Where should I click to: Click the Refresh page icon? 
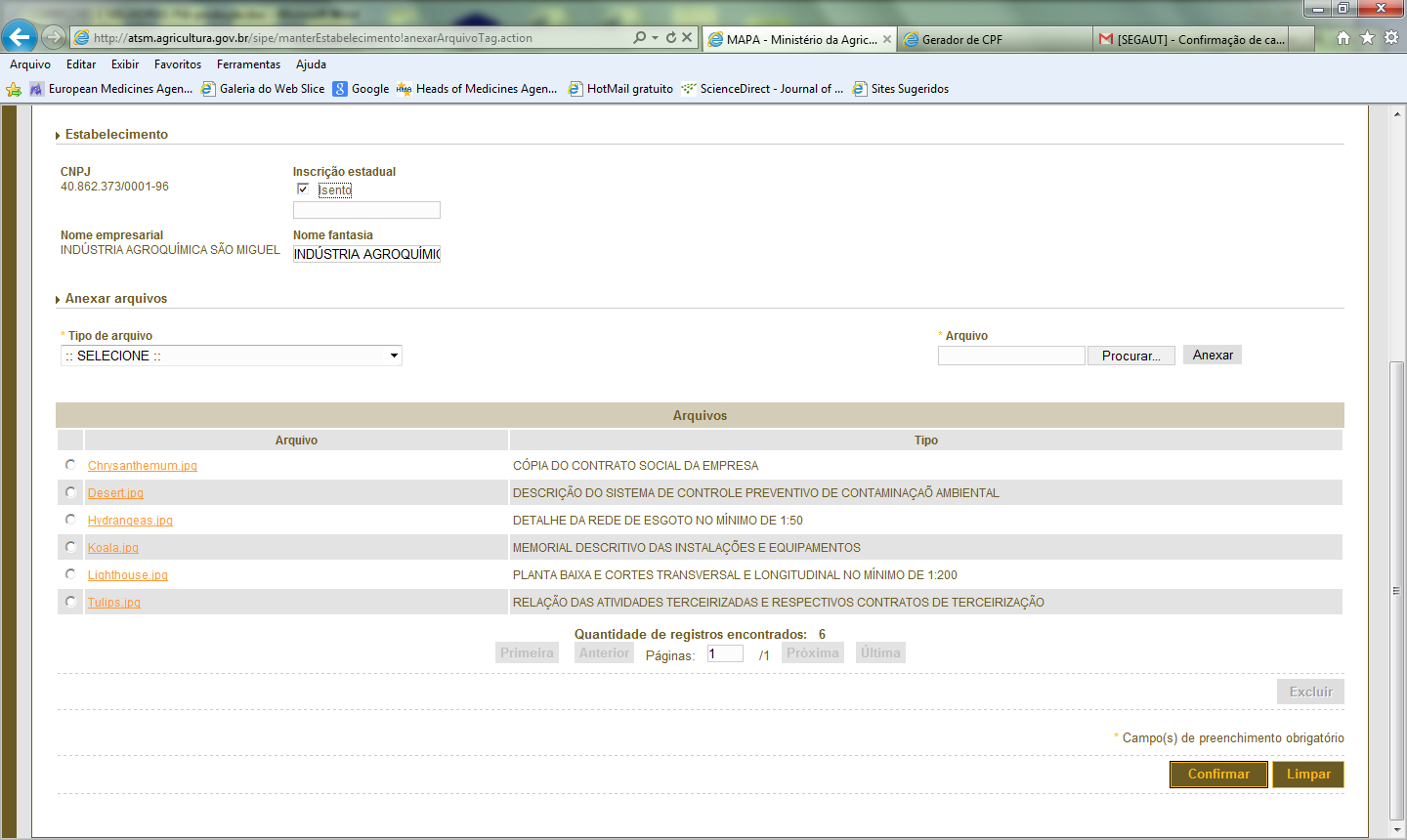click(670, 37)
